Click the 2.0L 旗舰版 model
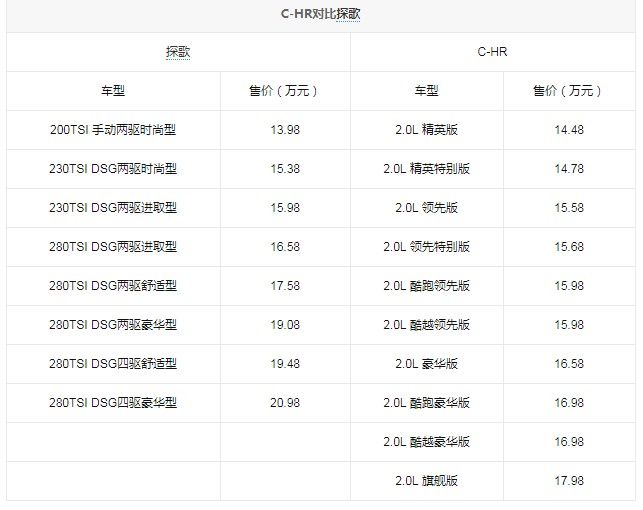This screenshot has height=510, width=643. point(426,481)
